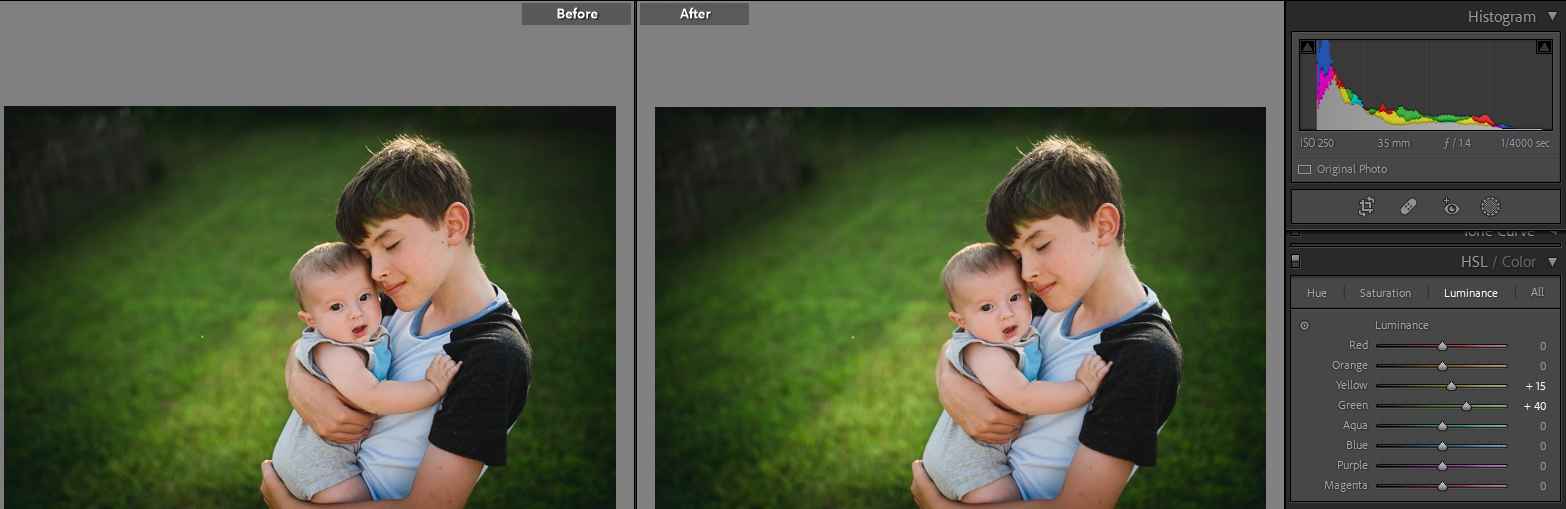Image resolution: width=1566 pixels, height=509 pixels.
Task: Click the Yellow luminance slider handle
Action: tap(1452, 386)
